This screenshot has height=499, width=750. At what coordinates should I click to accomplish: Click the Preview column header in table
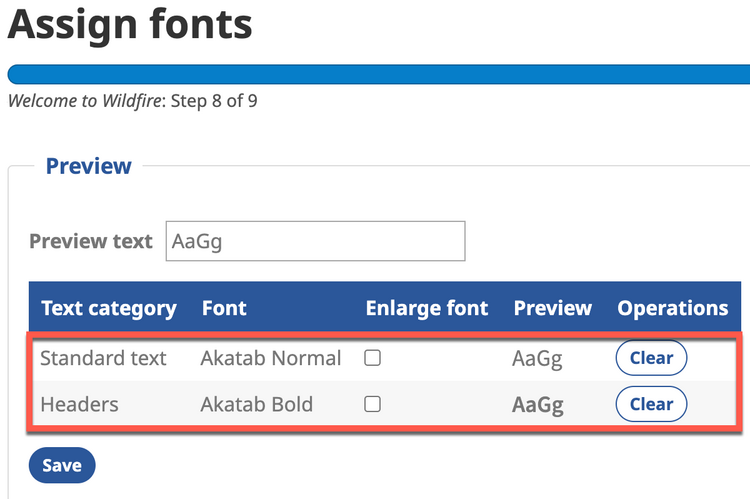tap(553, 308)
